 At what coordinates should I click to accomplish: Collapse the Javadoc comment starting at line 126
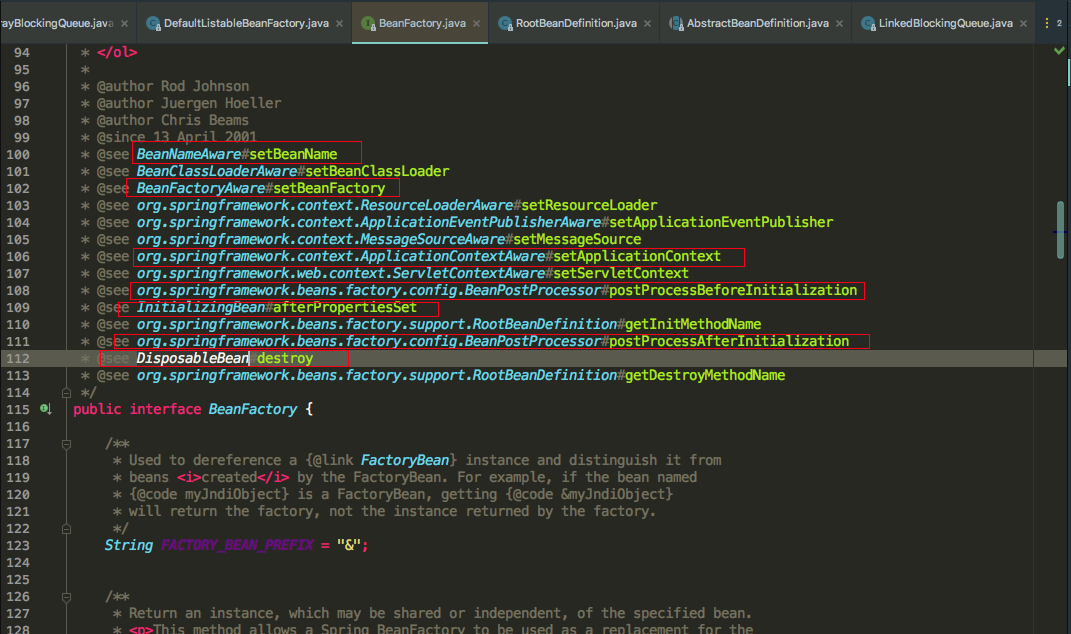point(66,597)
